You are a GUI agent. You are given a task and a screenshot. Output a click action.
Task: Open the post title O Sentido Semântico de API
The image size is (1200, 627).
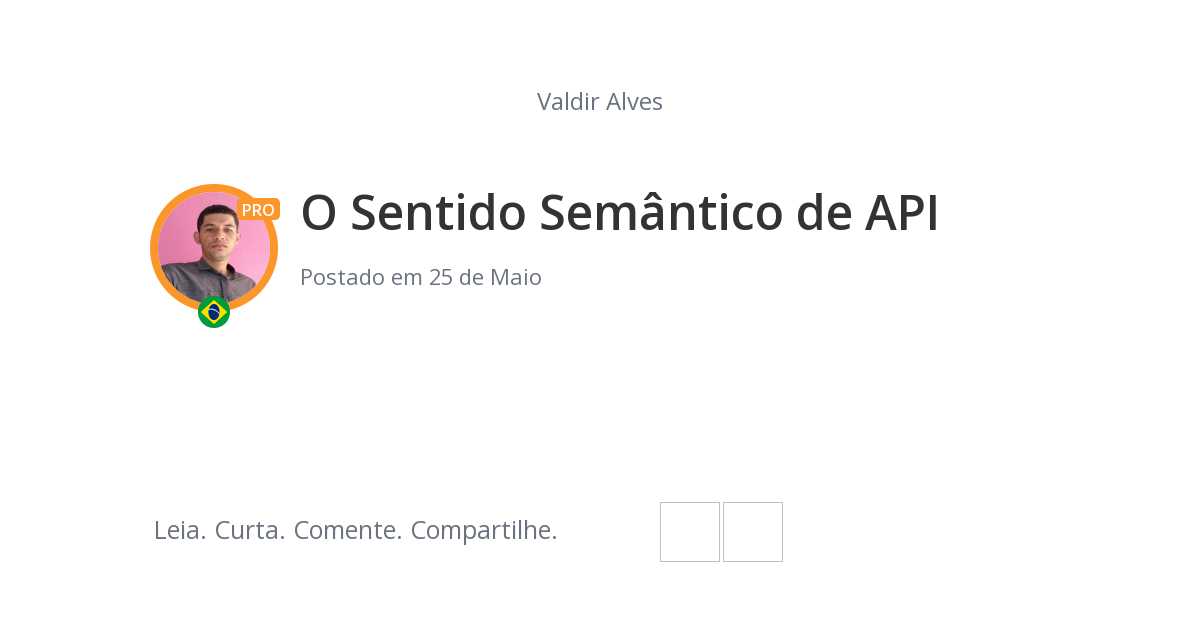[619, 213]
